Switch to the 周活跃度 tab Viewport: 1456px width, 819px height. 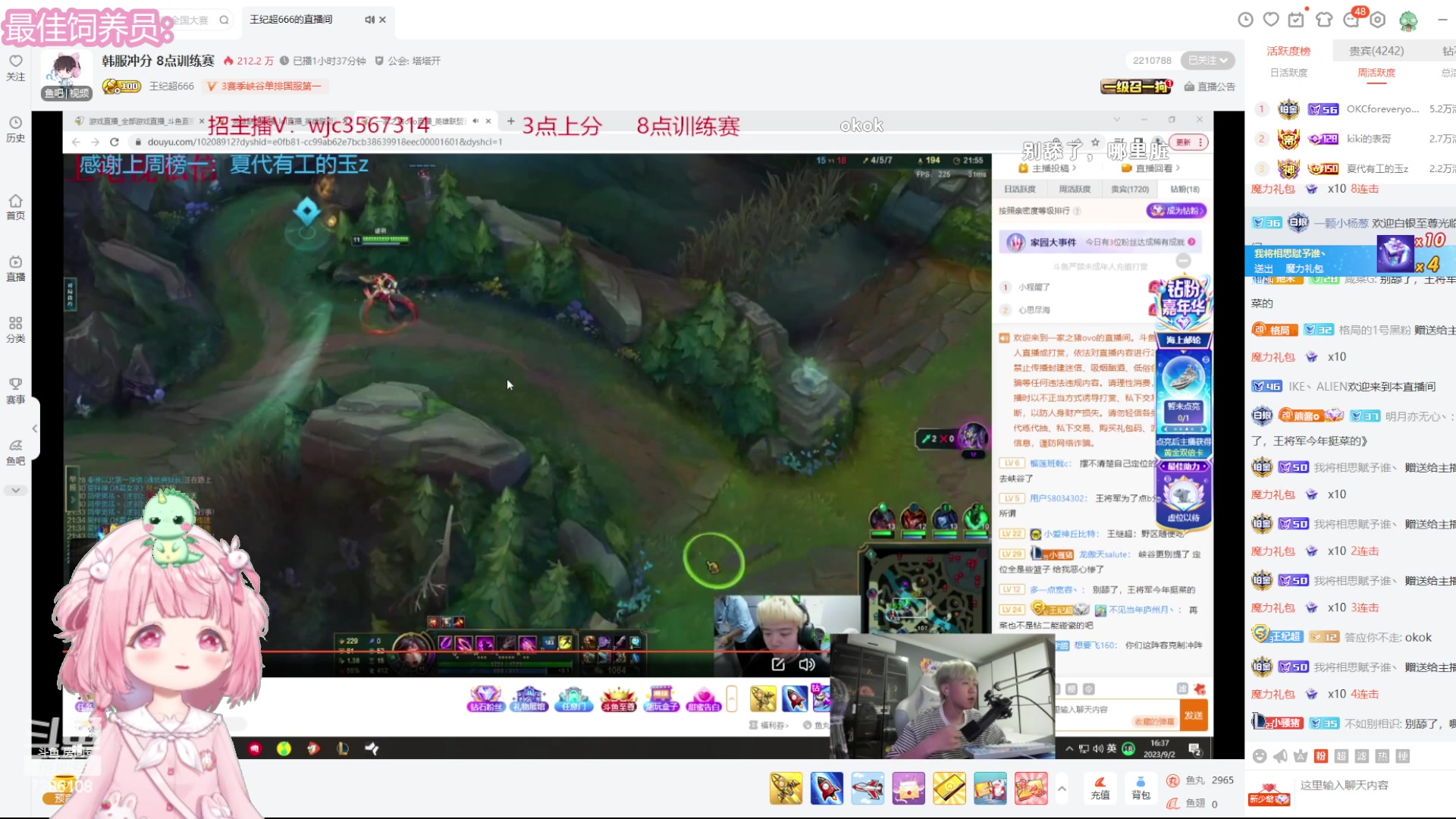point(1376,74)
